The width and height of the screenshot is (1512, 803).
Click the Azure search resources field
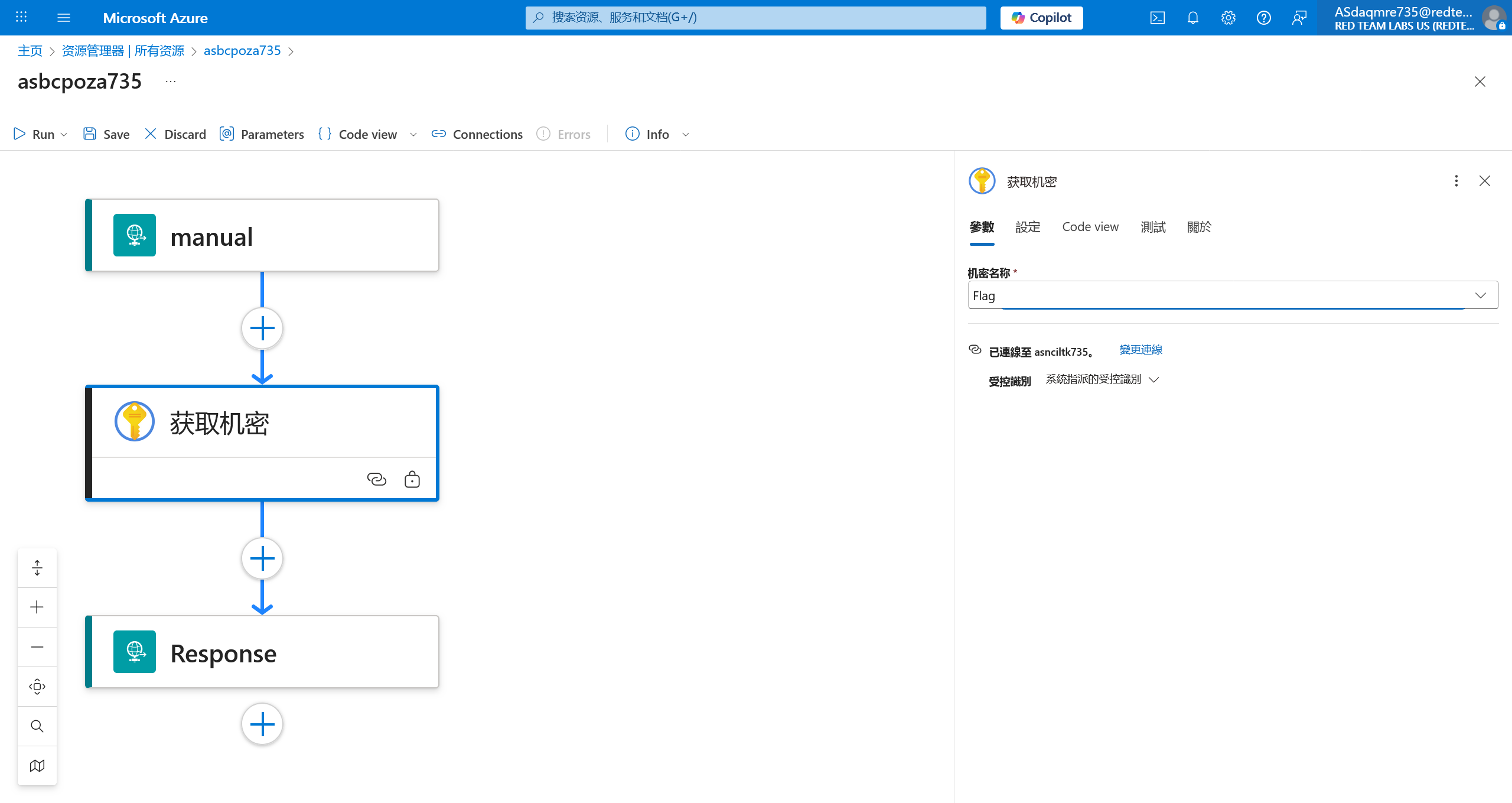point(756,18)
